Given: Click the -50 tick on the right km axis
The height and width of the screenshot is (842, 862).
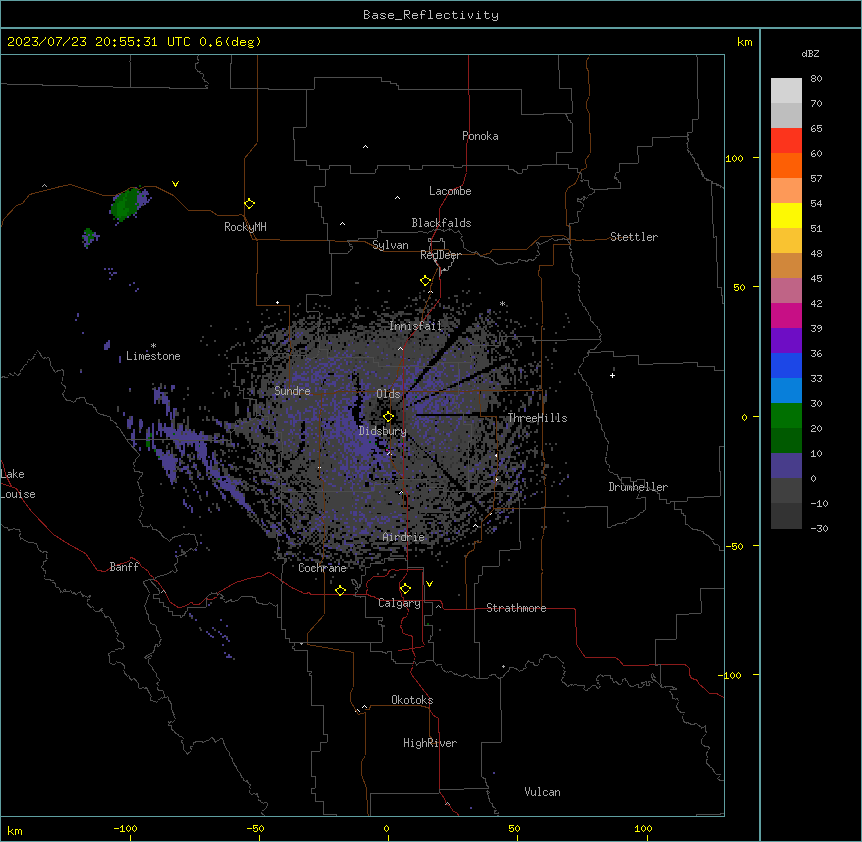Looking at the screenshot, I should tap(734, 546).
